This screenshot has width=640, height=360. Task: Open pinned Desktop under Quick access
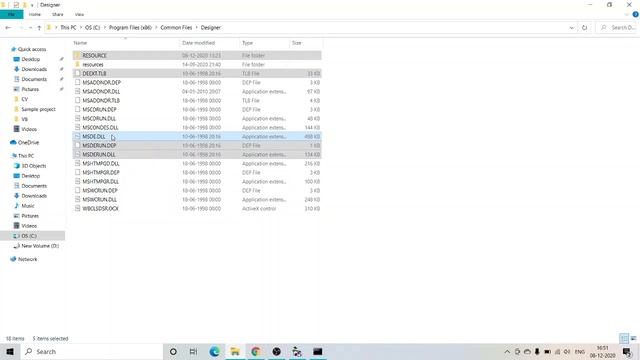(x=31, y=59)
